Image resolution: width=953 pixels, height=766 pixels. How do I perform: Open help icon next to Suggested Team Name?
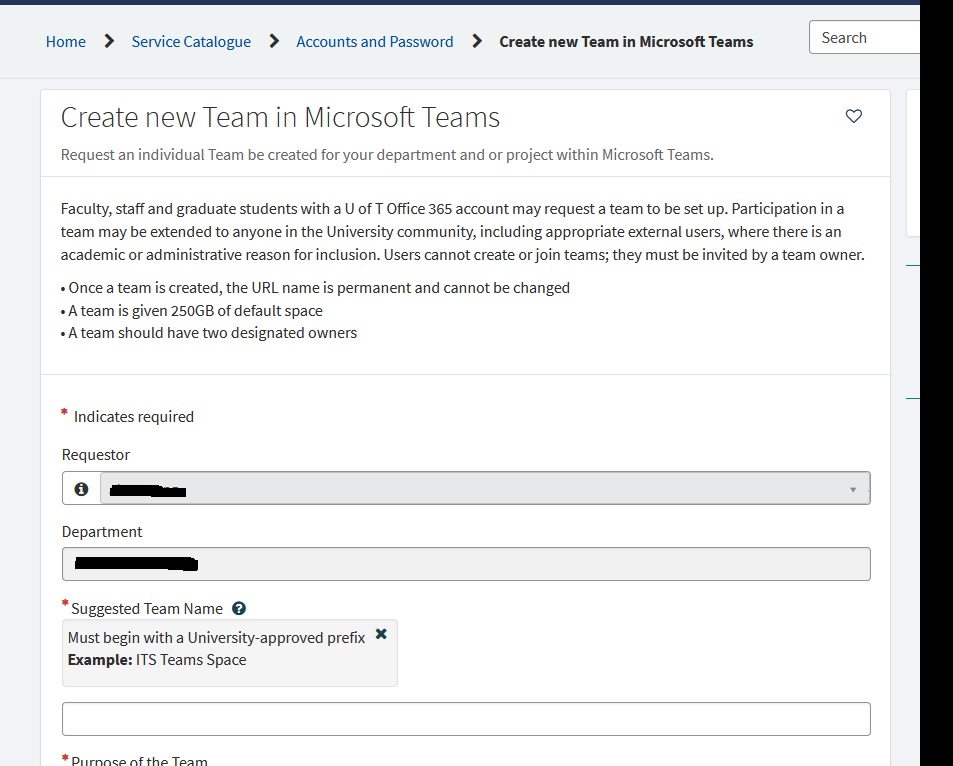[x=239, y=608]
